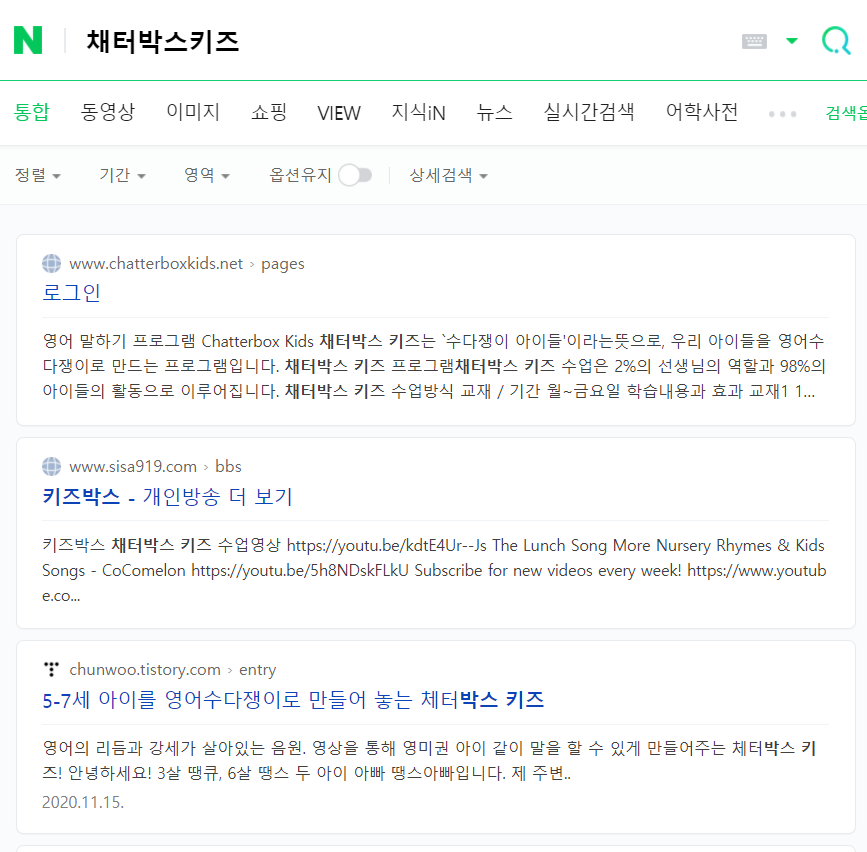The height and width of the screenshot is (852, 867).
Task: Click the snippet starting 영어의 리듬과 강세가
Action: (x=430, y=761)
